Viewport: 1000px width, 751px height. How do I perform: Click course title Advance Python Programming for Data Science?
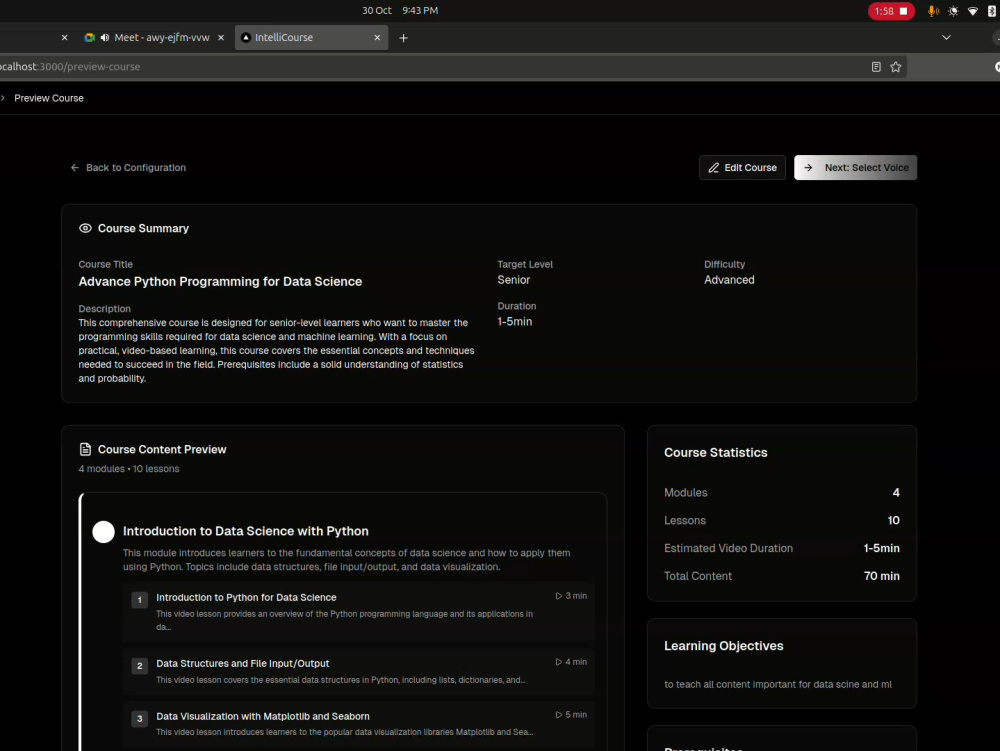pos(220,282)
